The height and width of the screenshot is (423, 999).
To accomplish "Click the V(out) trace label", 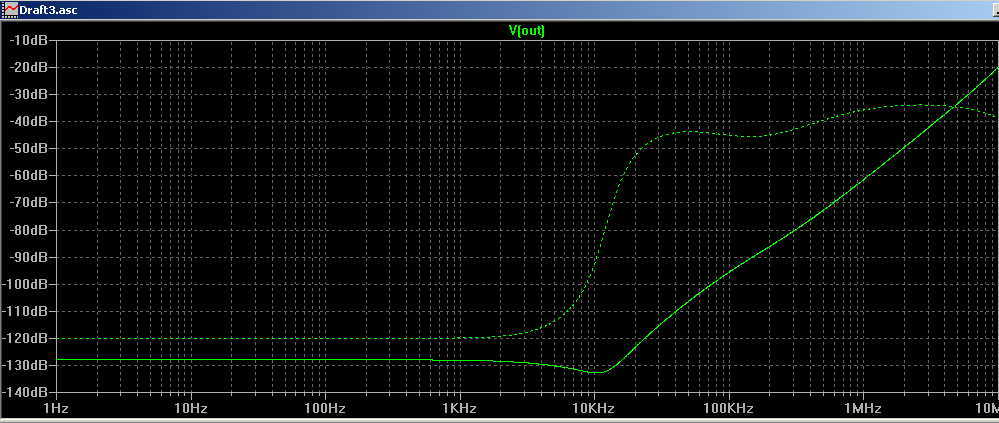I will [528, 29].
